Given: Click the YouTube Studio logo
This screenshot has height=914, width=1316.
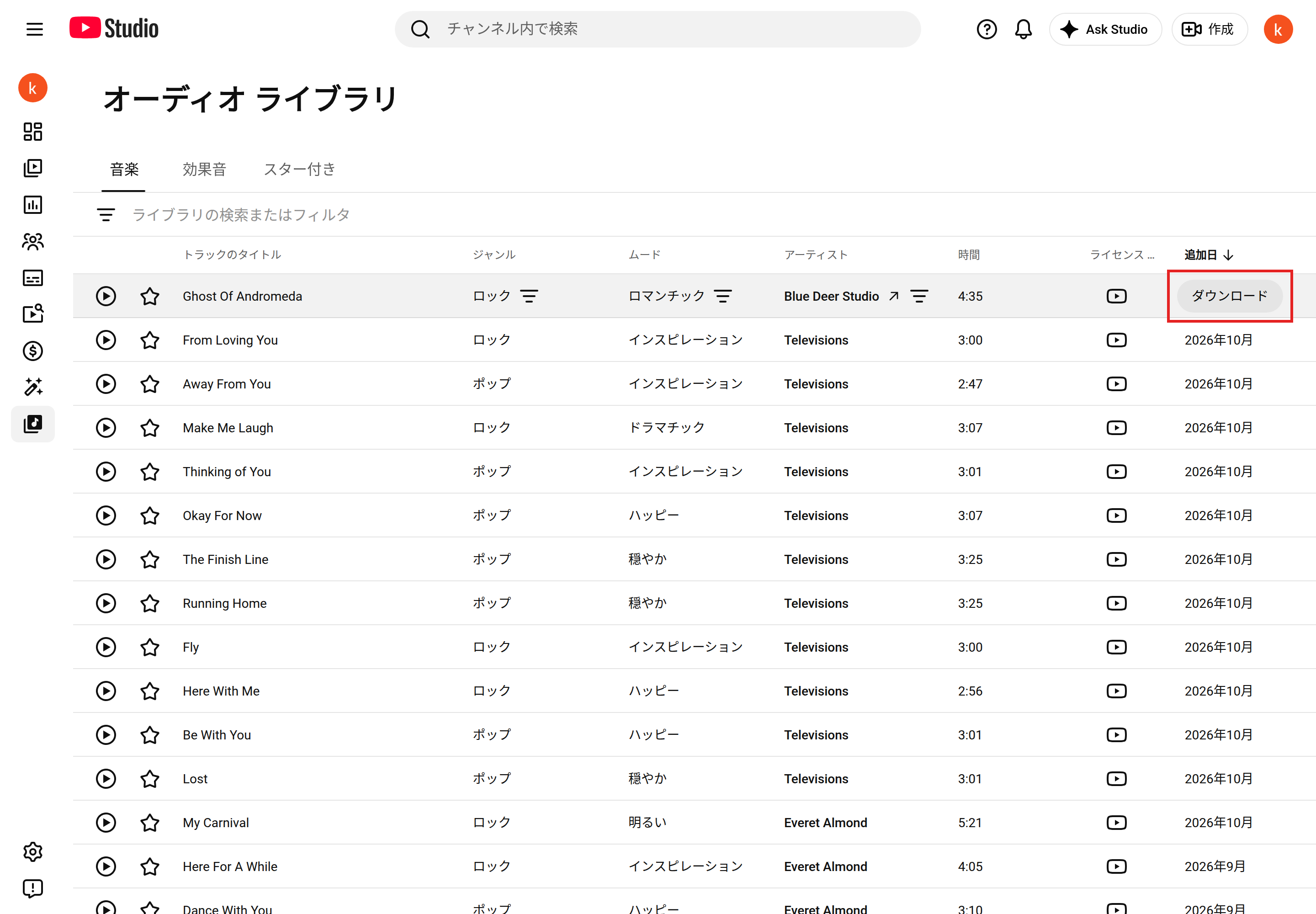Looking at the screenshot, I should pos(114,28).
